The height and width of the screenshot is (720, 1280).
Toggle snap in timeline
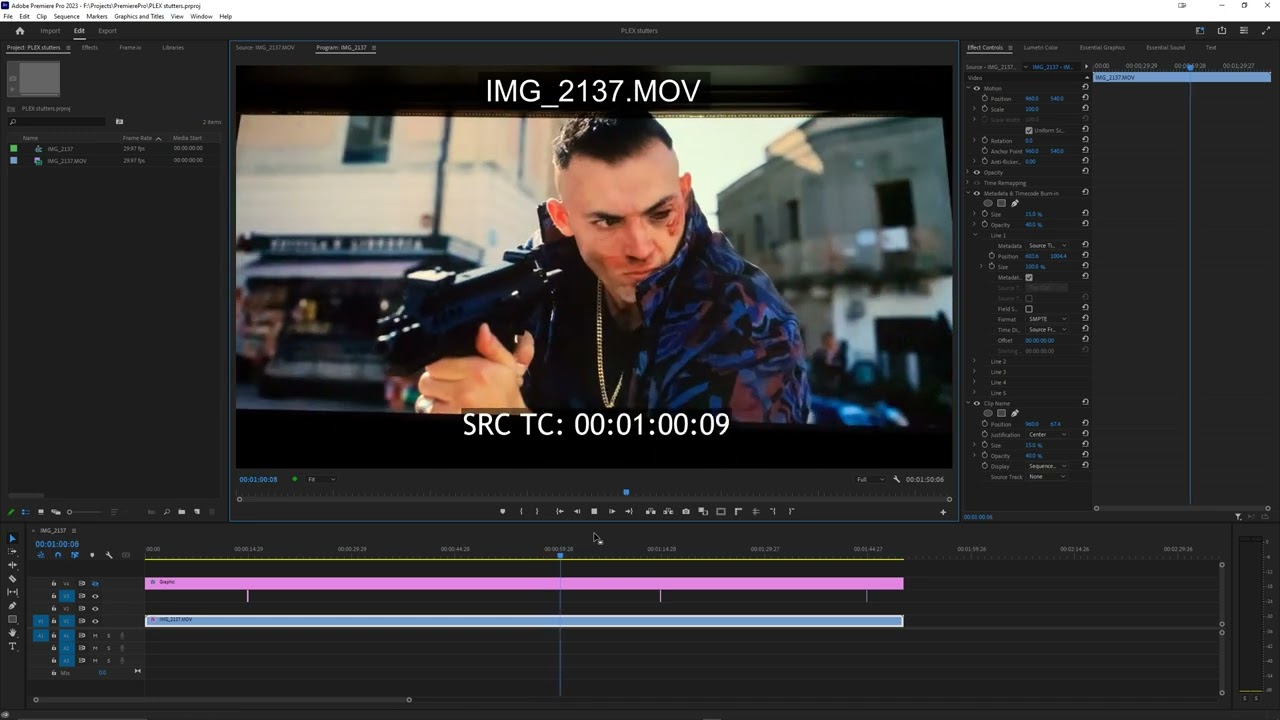(58, 555)
